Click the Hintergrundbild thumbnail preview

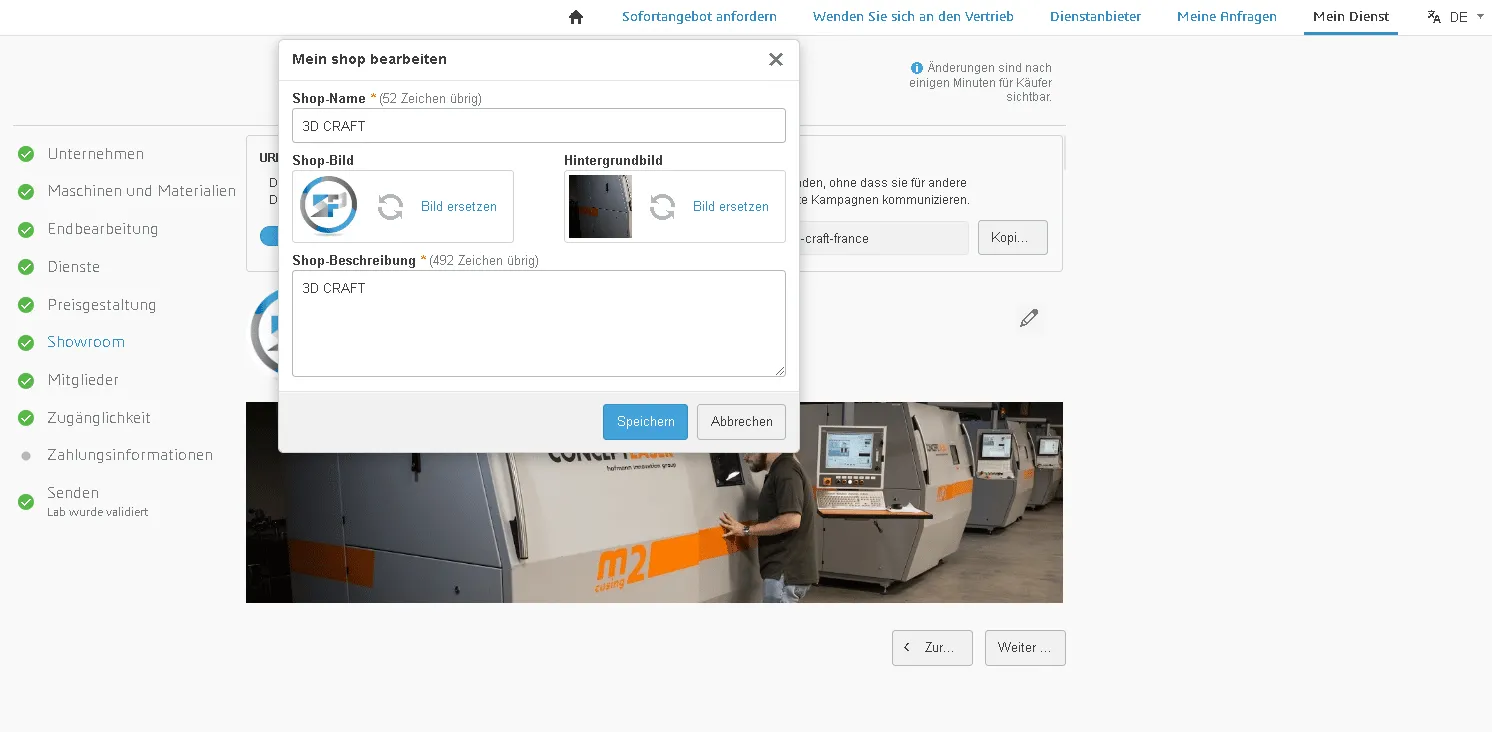pos(599,206)
